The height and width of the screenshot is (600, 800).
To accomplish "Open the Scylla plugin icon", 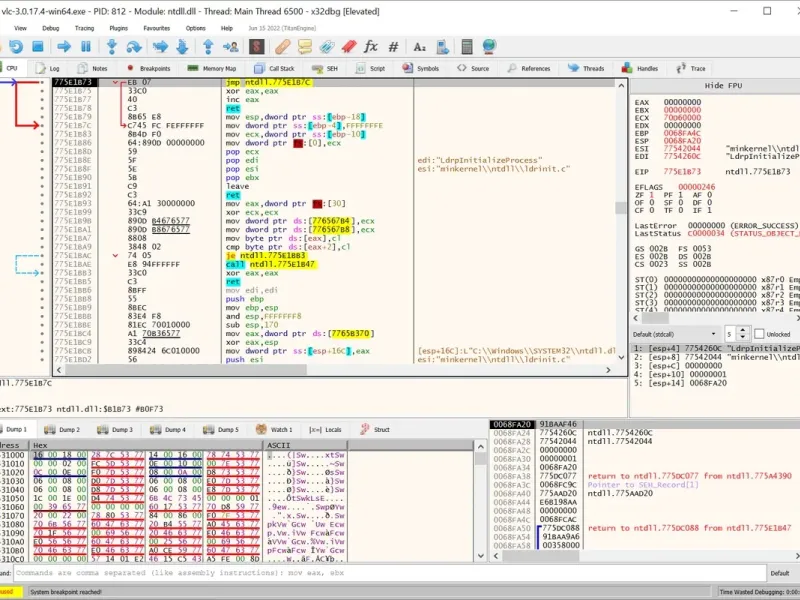I will pos(258,46).
